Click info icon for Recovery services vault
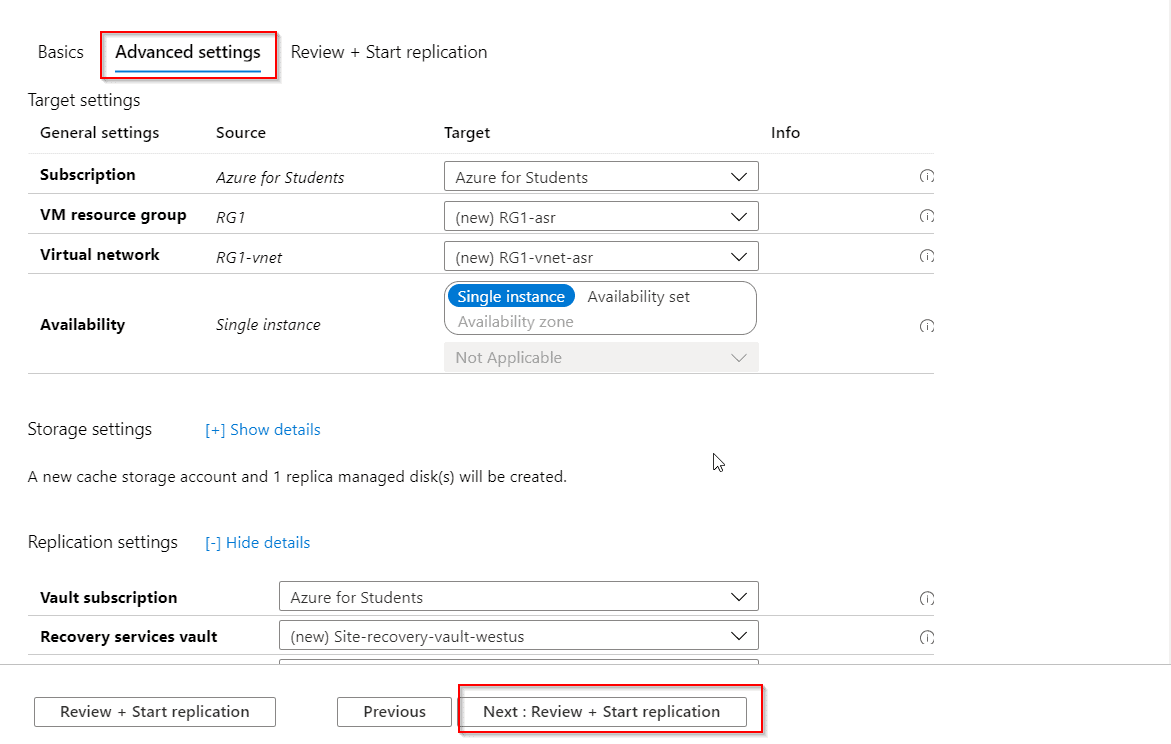Image resolution: width=1171 pixels, height=744 pixels. pos(926,637)
